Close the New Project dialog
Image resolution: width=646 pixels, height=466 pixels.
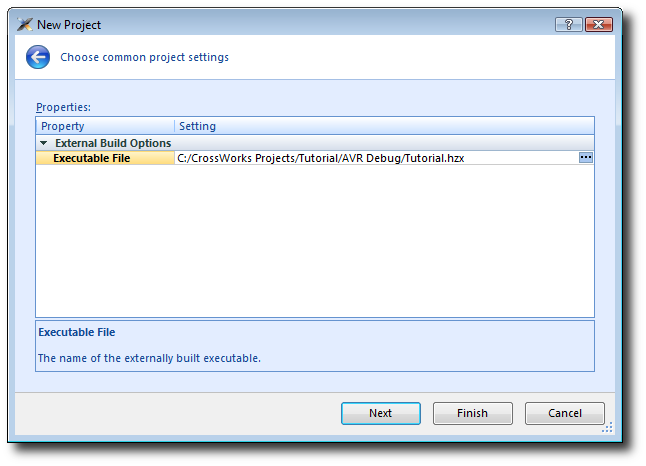600,24
